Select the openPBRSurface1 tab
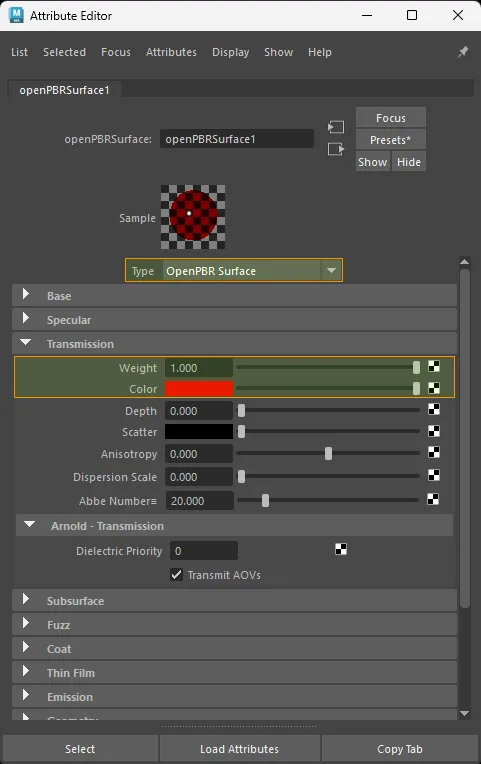 click(64, 90)
